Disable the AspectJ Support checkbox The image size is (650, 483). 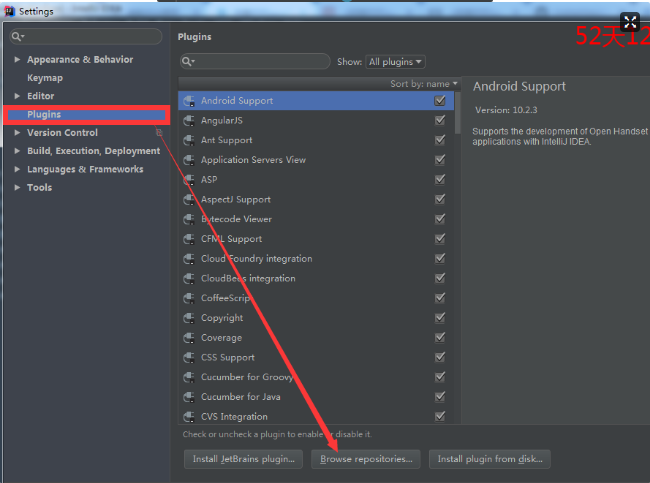point(440,199)
